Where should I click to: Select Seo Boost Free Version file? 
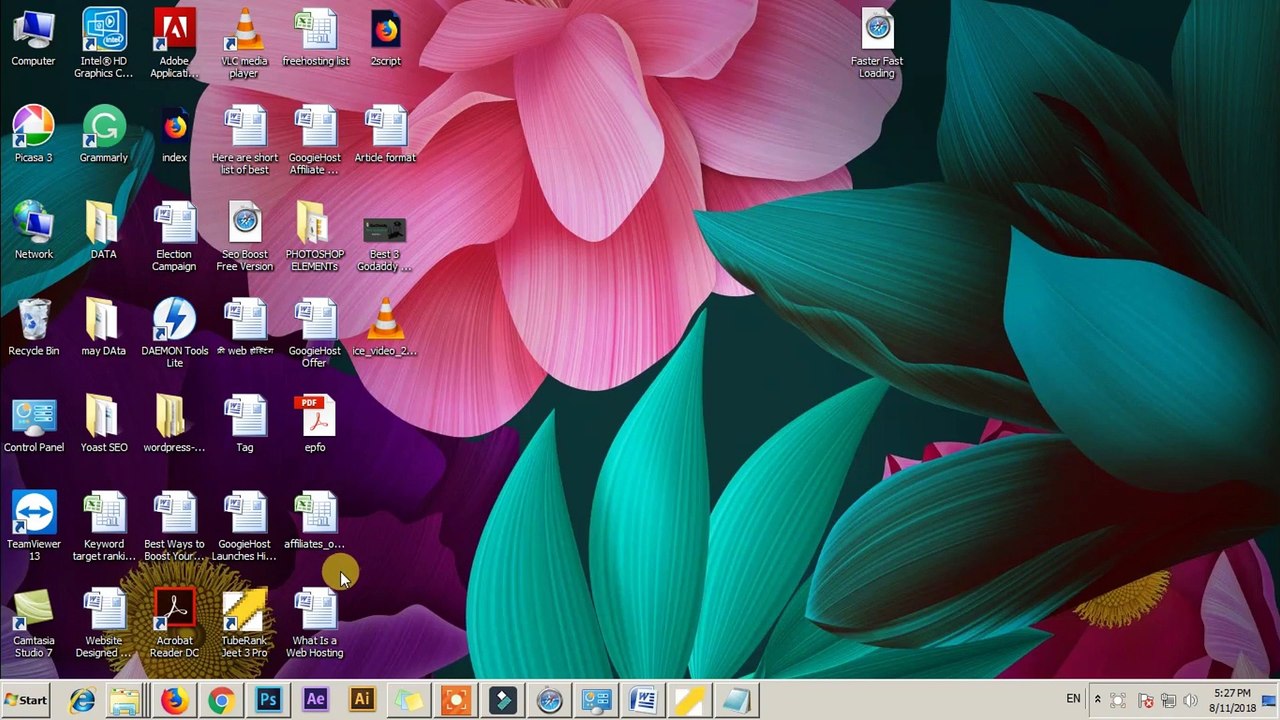tap(244, 237)
